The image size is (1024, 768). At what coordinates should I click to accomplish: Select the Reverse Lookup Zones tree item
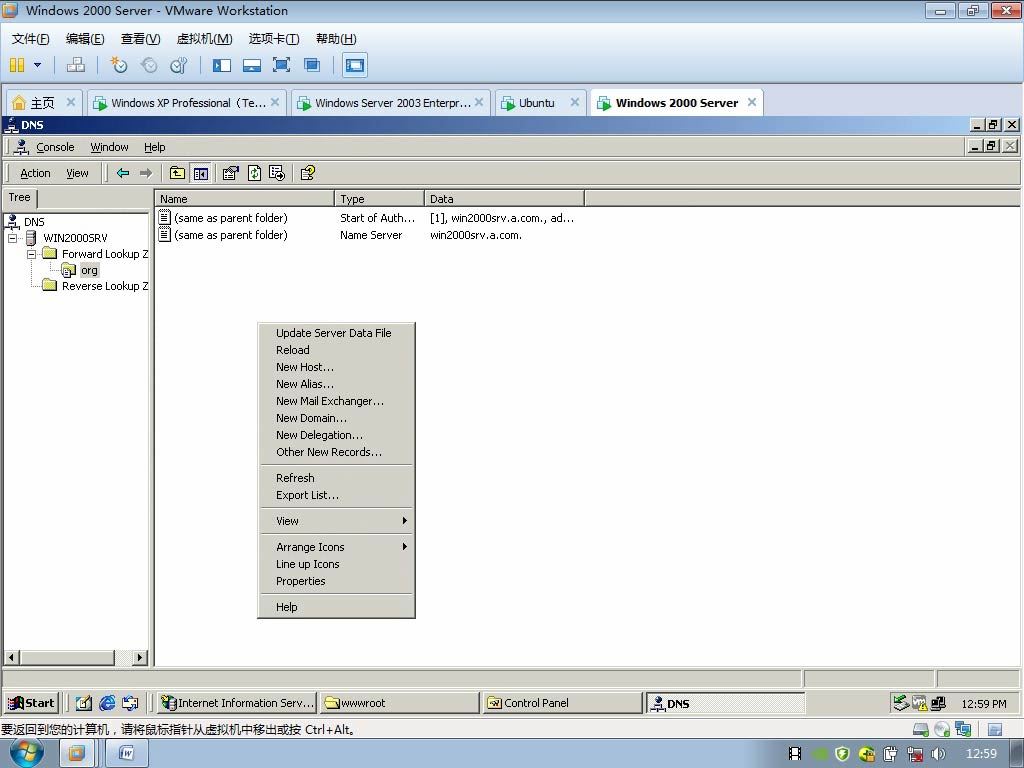(x=104, y=286)
